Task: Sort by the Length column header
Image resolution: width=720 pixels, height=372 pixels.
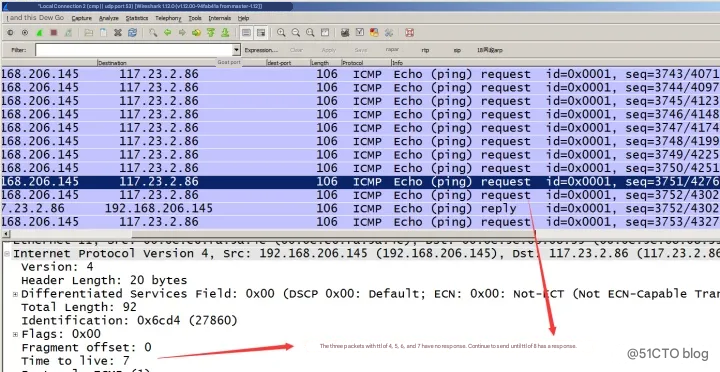Action: coord(325,63)
